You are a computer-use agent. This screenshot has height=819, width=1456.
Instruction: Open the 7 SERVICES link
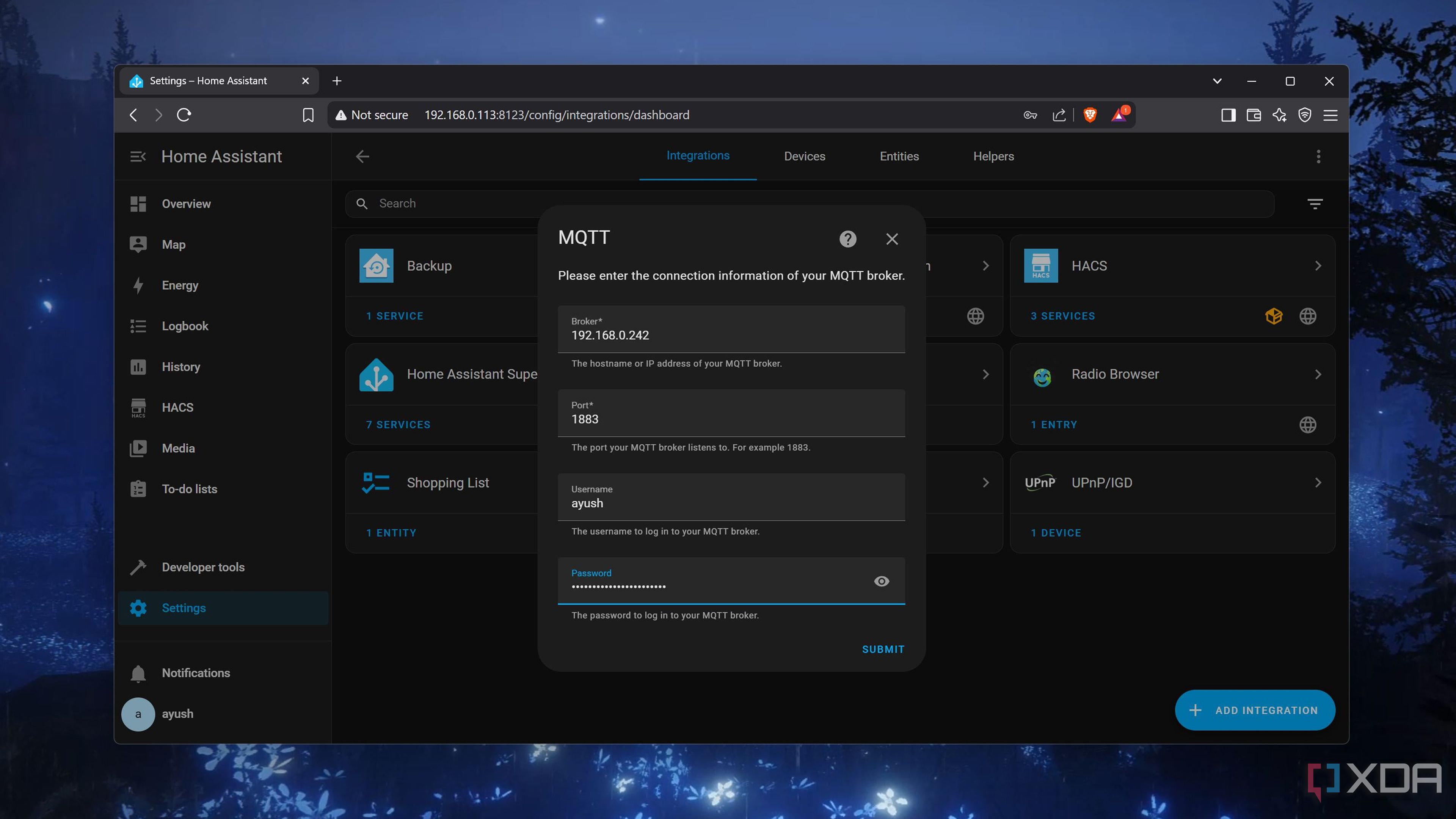point(398,425)
